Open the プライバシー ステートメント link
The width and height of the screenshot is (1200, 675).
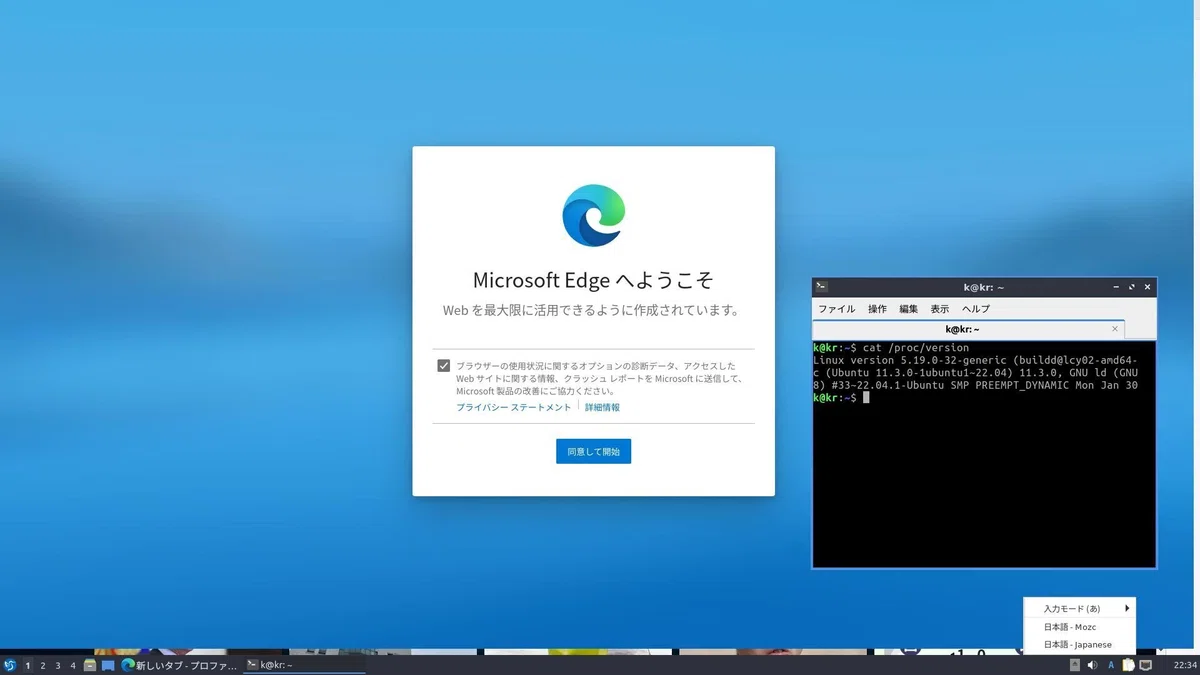pyautogui.click(x=513, y=408)
